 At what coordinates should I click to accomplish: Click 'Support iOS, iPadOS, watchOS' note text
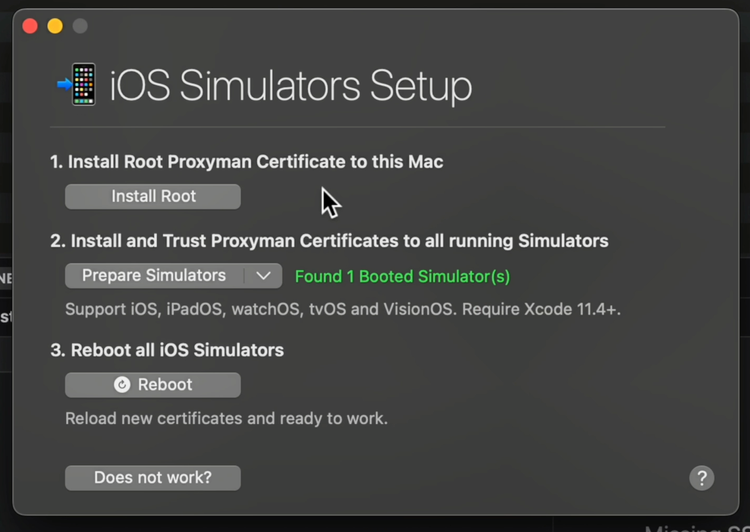pyautogui.click(x=343, y=310)
